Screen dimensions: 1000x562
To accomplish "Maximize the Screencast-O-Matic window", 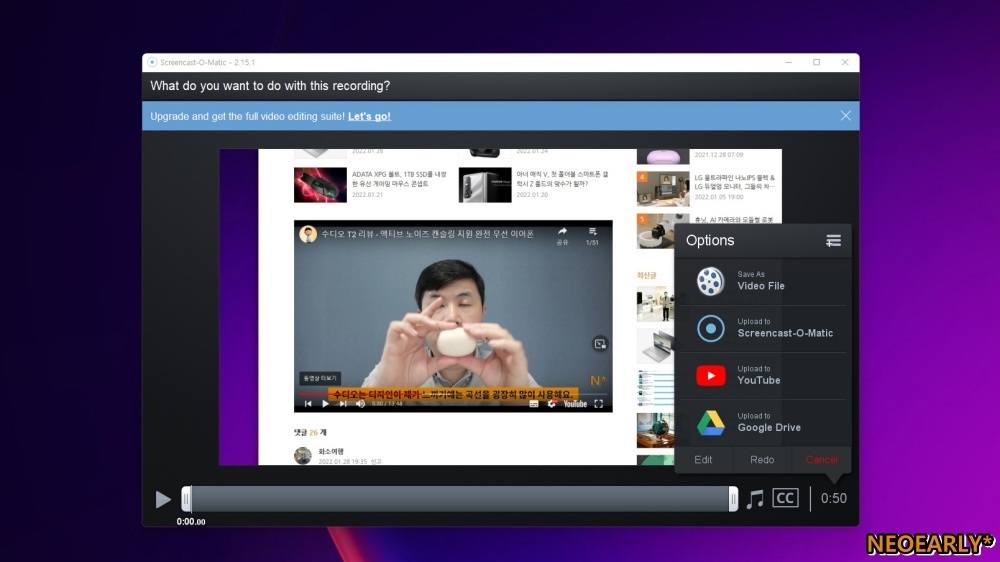I will point(816,63).
